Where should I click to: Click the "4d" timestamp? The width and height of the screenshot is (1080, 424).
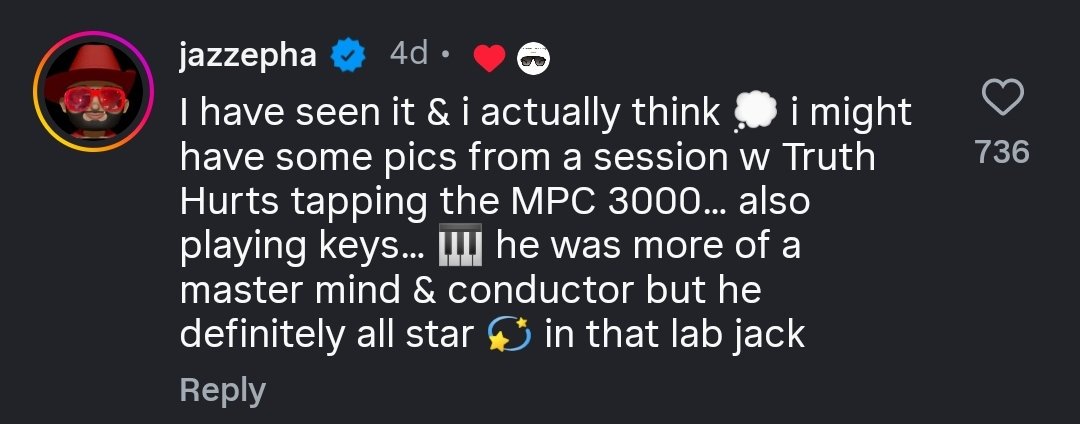pyautogui.click(x=408, y=56)
